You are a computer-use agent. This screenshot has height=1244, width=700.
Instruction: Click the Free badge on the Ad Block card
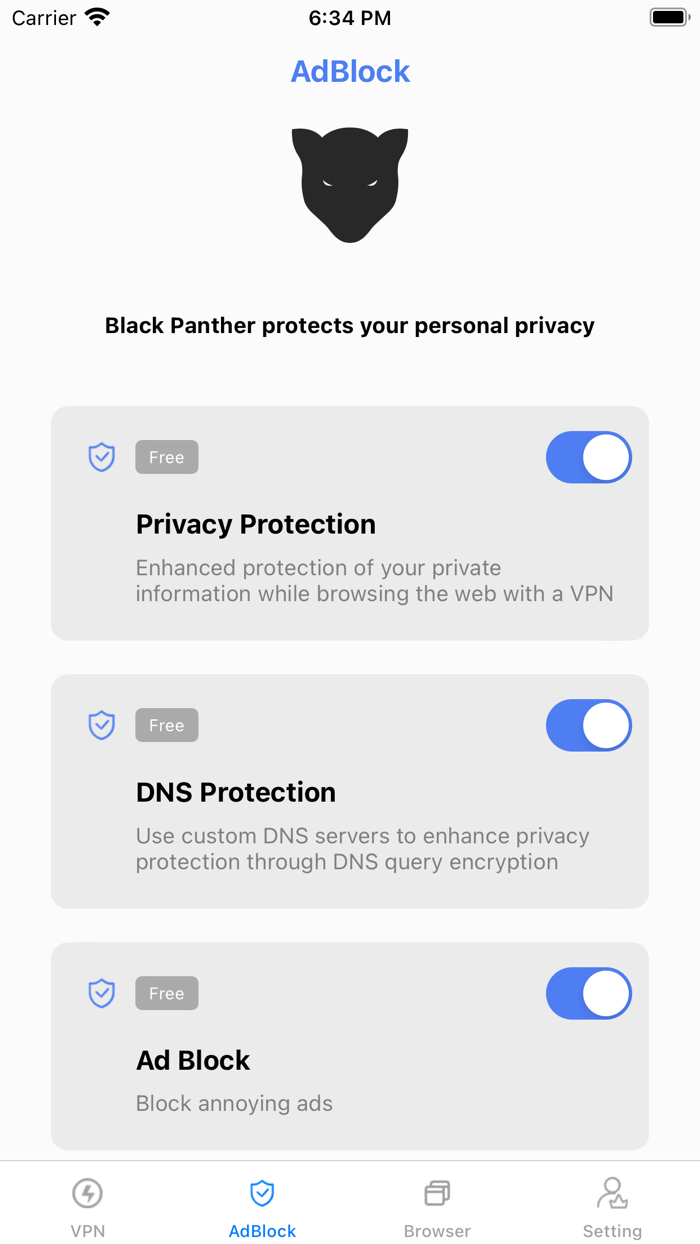click(166, 993)
